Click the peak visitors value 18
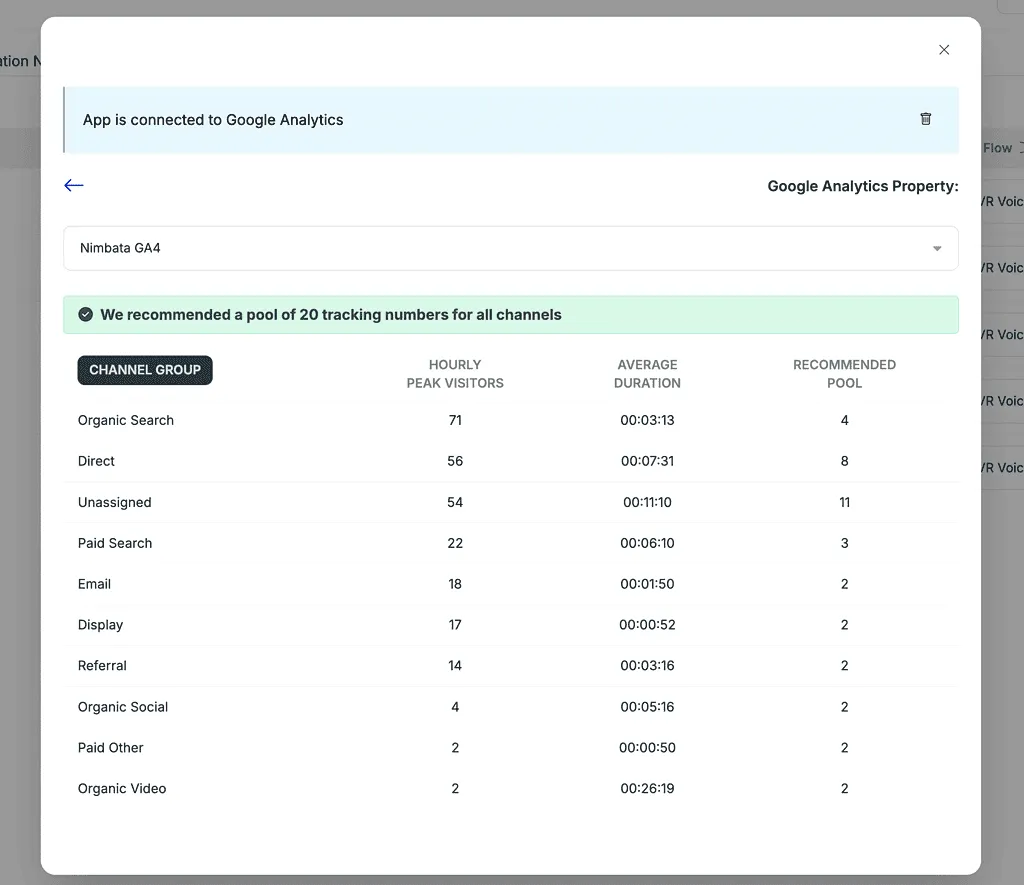The image size is (1024, 885). [455, 584]
